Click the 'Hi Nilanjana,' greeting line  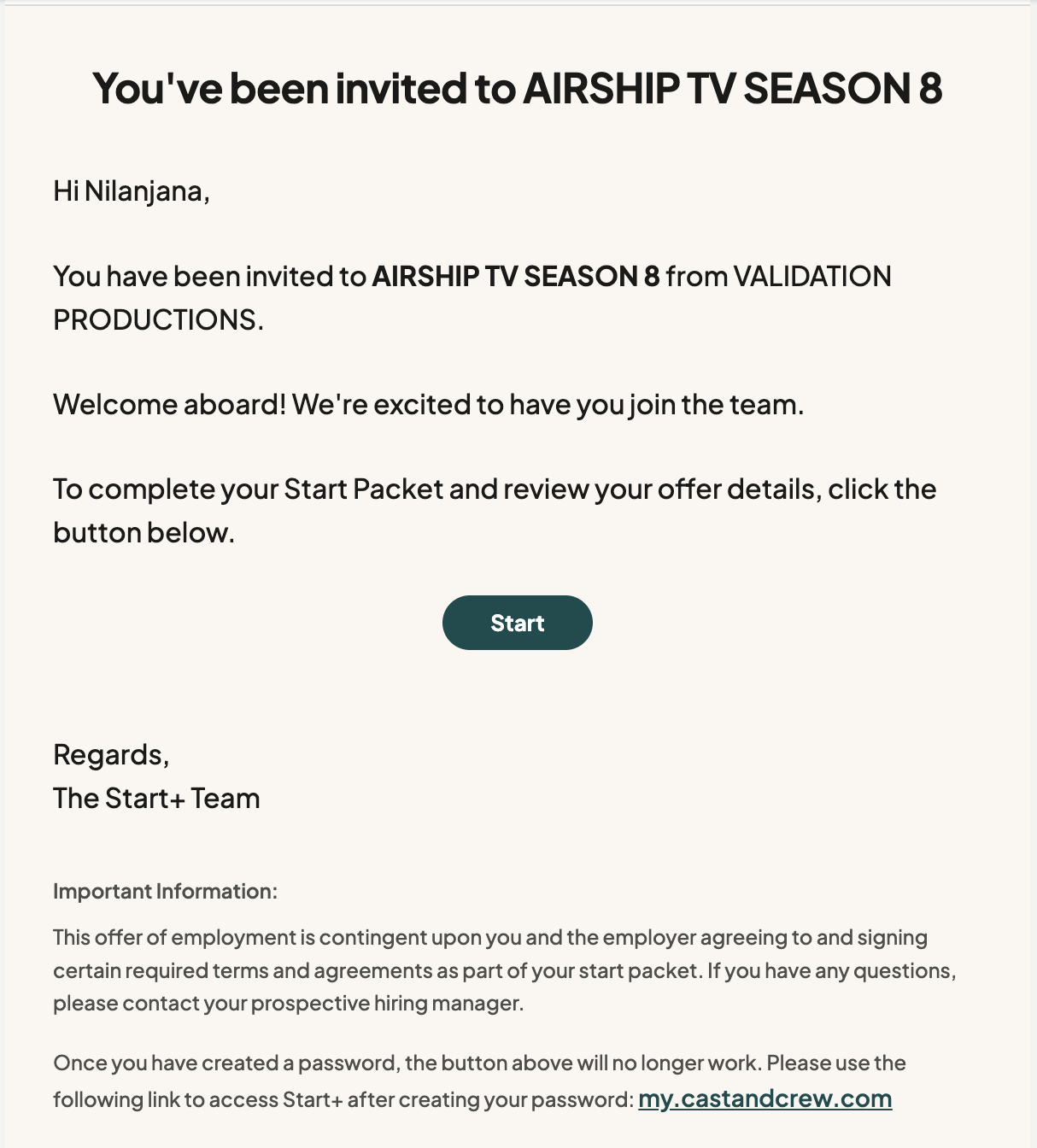click(132, 191)
